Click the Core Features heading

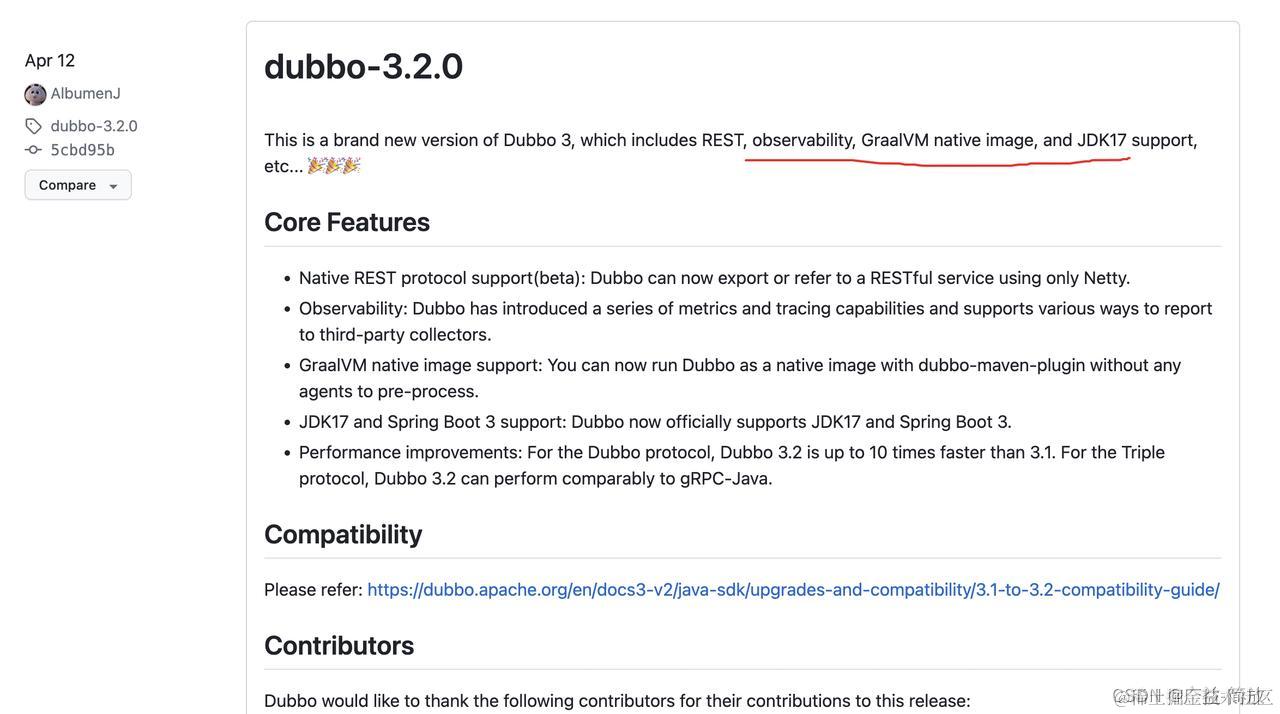pos(346,221)
